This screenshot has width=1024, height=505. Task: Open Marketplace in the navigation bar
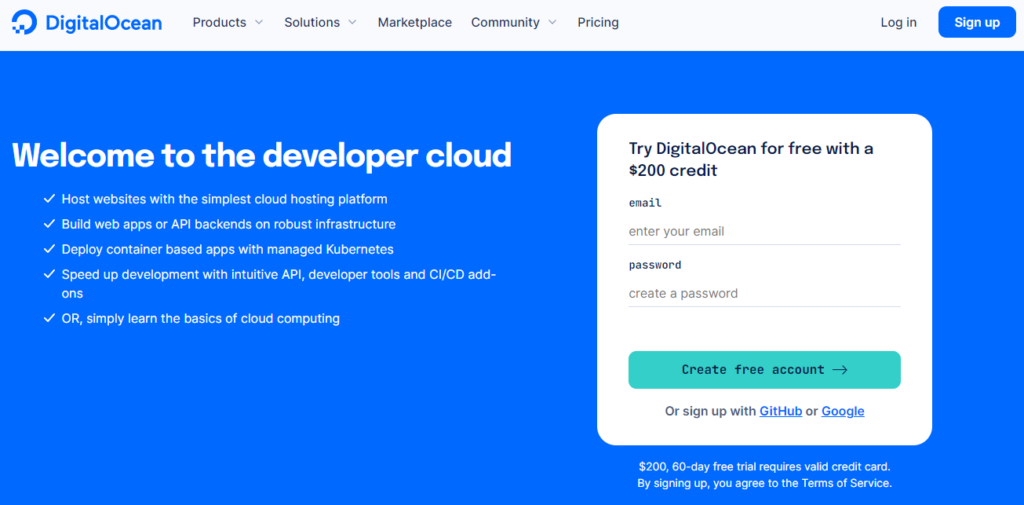tap(414, 22)
